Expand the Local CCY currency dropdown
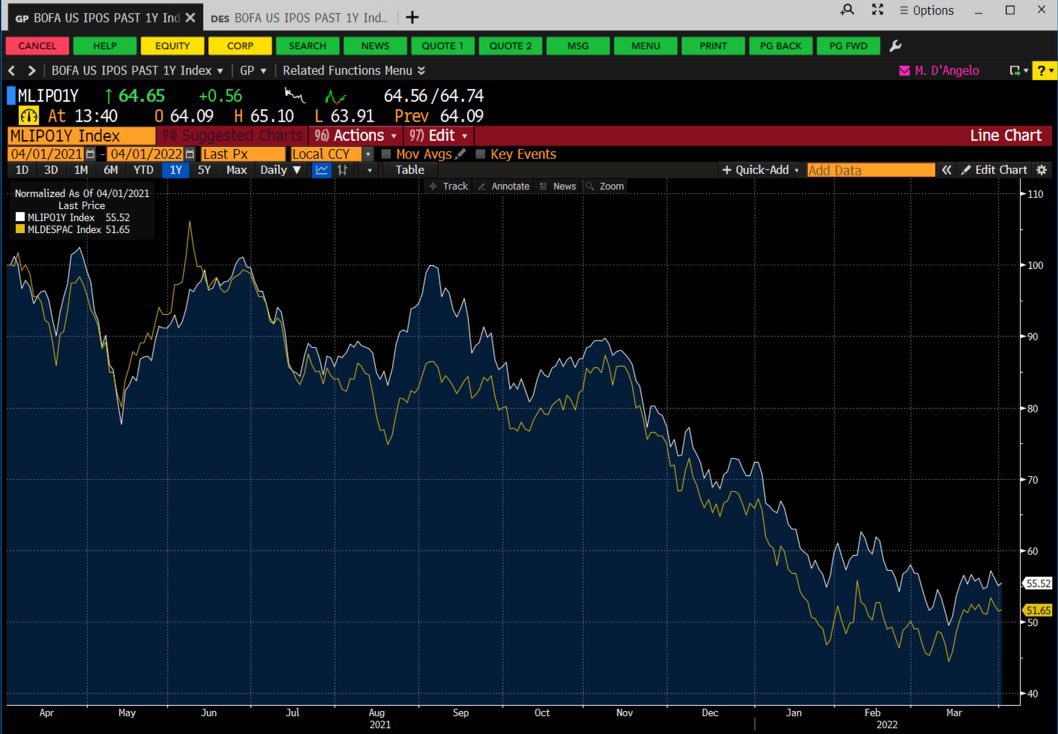This screenshot has height=734, width=1058. (368, 154)
